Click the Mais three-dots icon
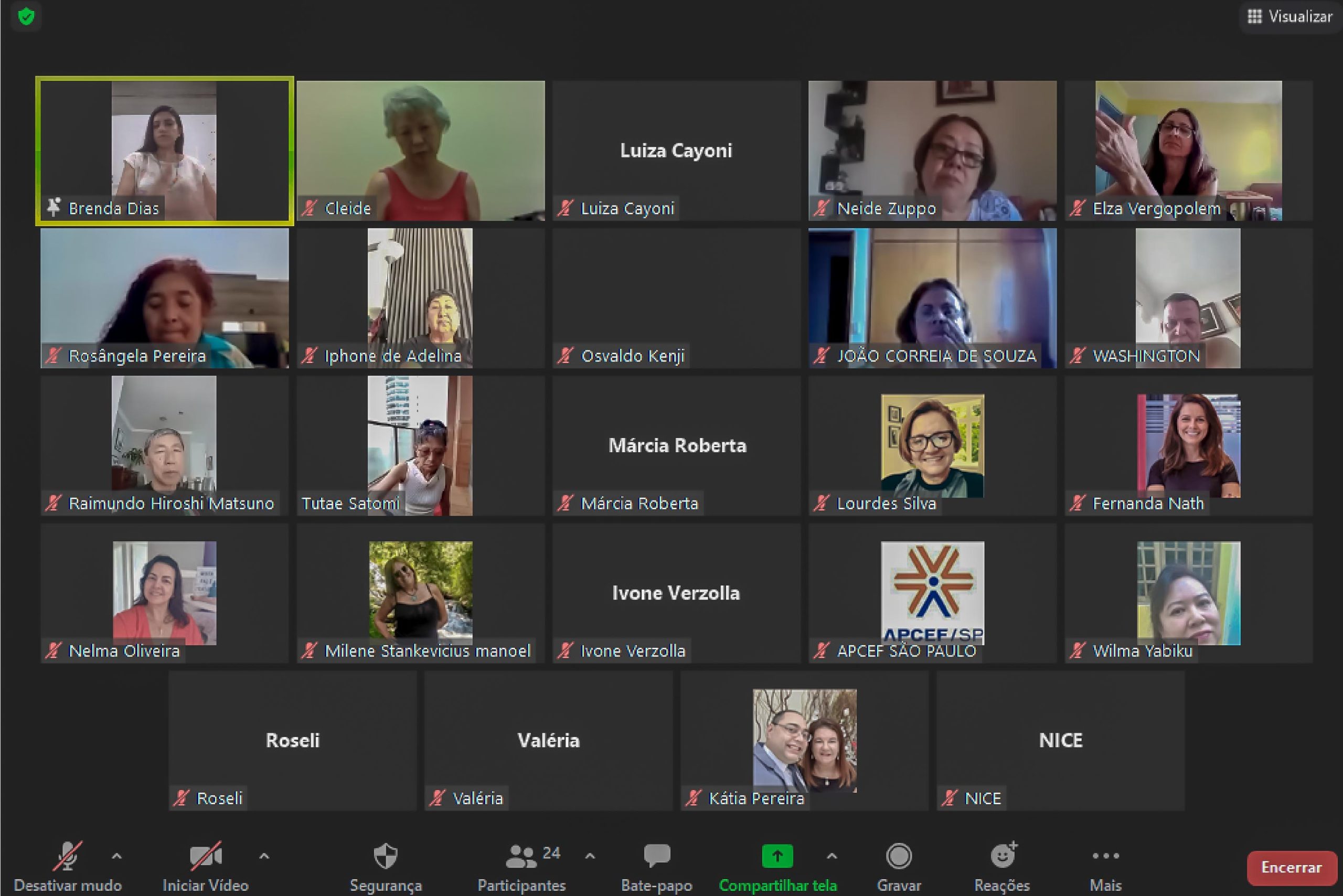This screenshot has width=1343, height=896. click(1105, 856)
